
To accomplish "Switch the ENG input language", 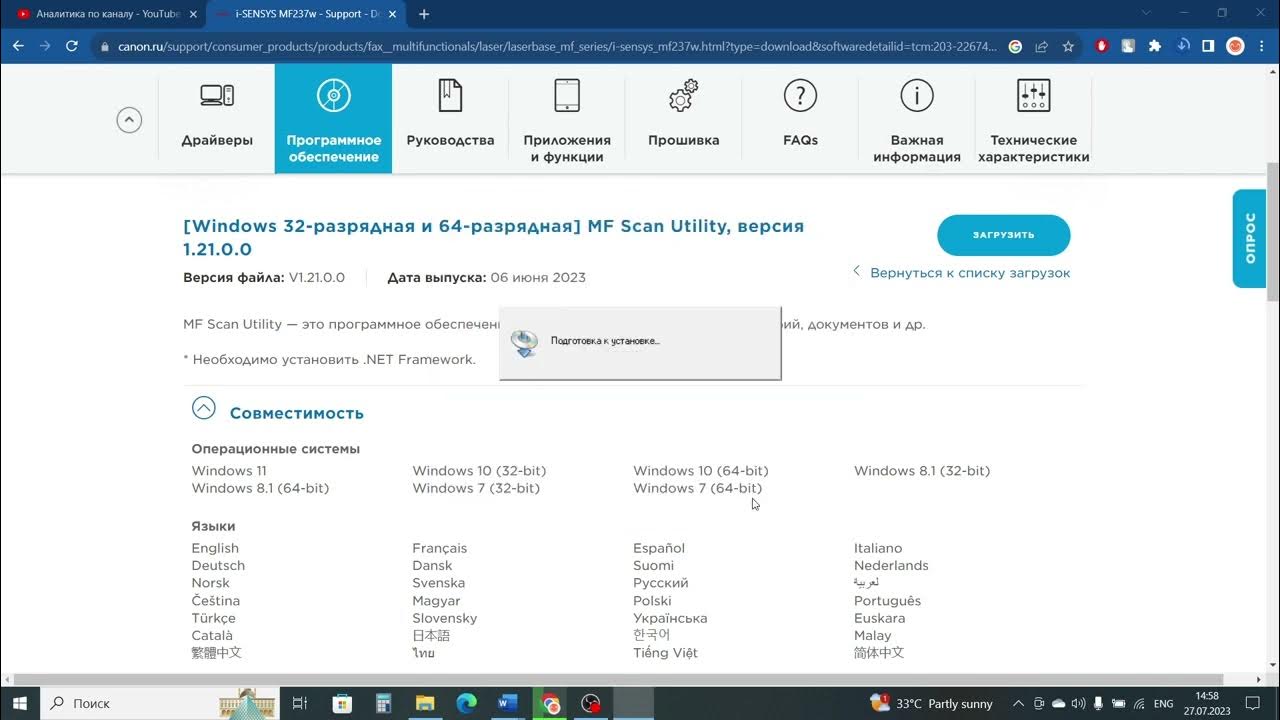I will pos(1163,703).
